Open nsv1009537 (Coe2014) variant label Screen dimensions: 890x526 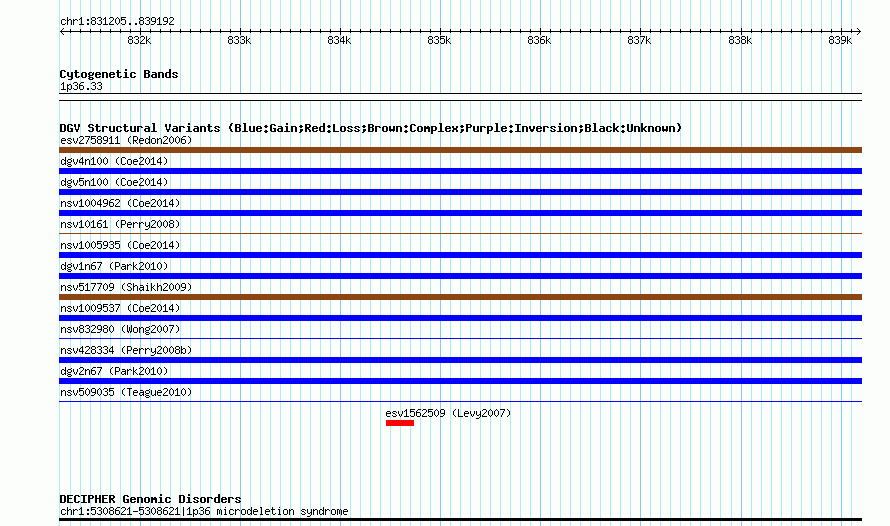click(x=120, y=308)
